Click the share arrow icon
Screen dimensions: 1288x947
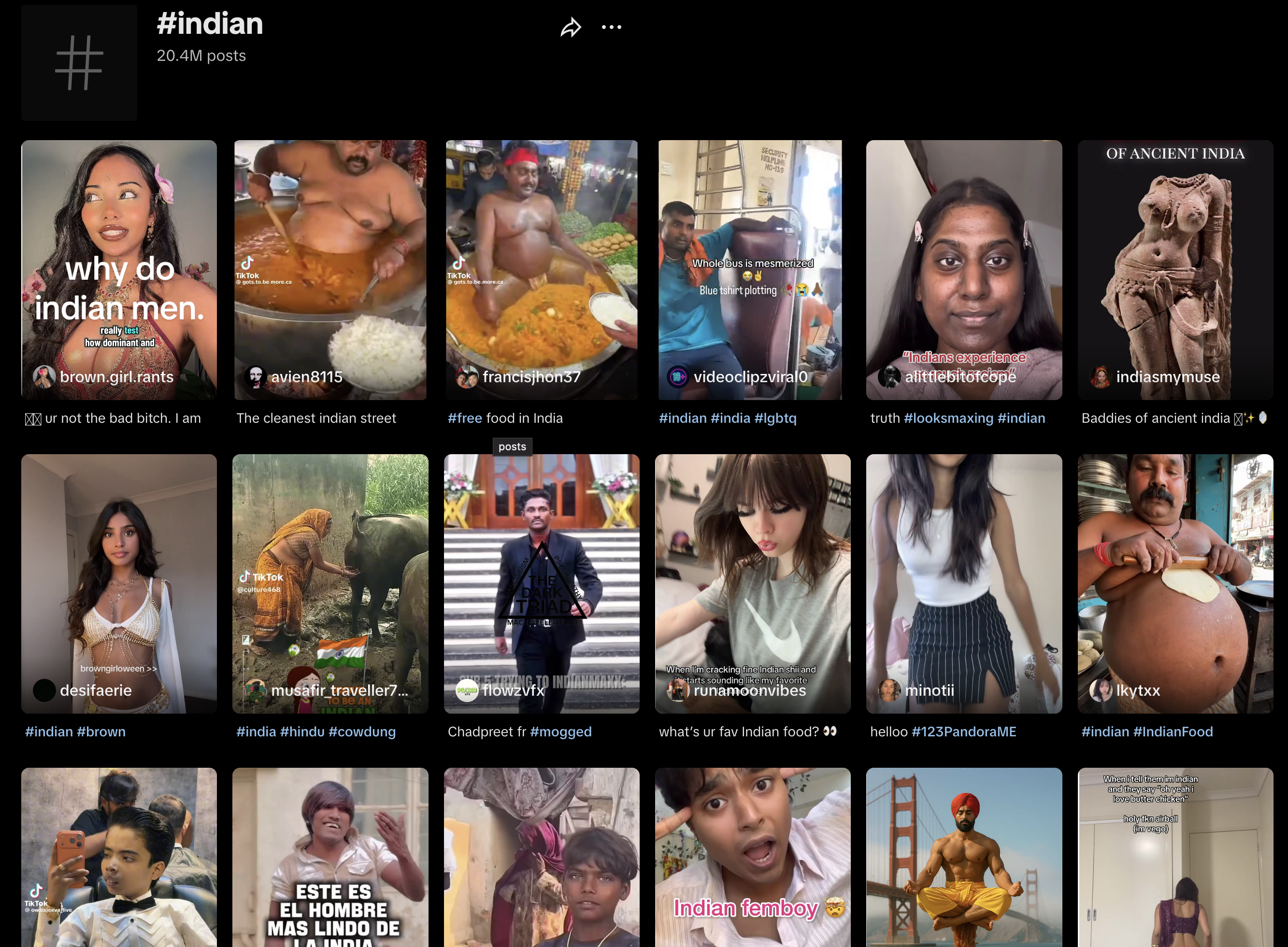tap(571, 27)
